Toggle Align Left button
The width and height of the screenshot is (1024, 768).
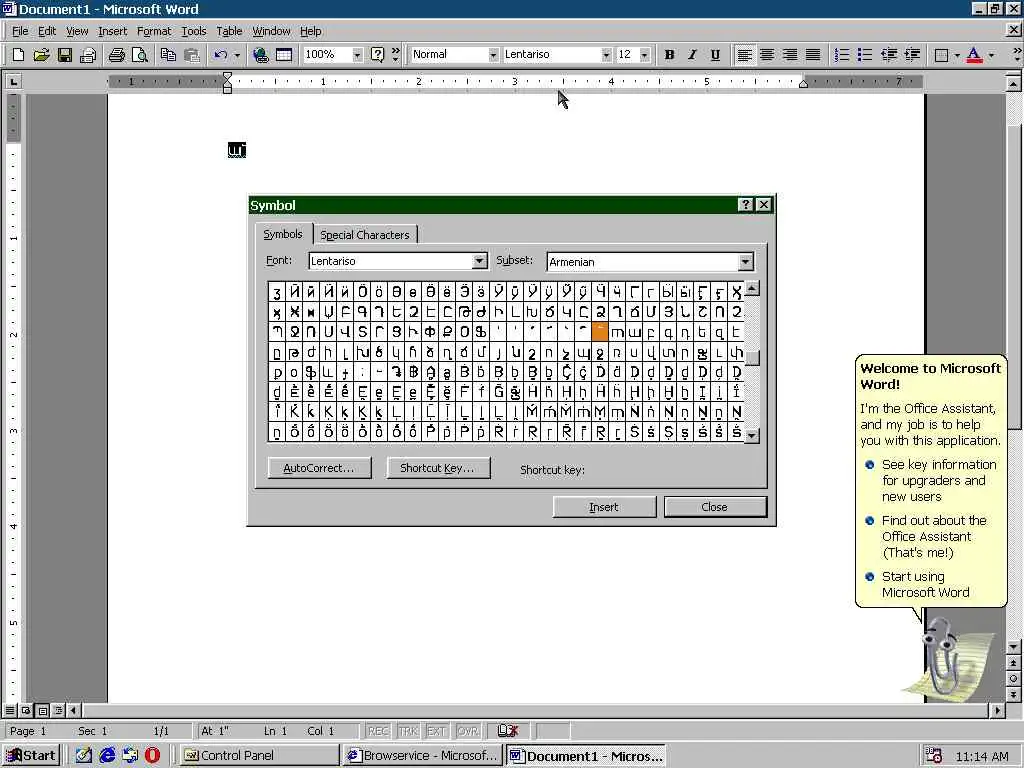point(744,55)
